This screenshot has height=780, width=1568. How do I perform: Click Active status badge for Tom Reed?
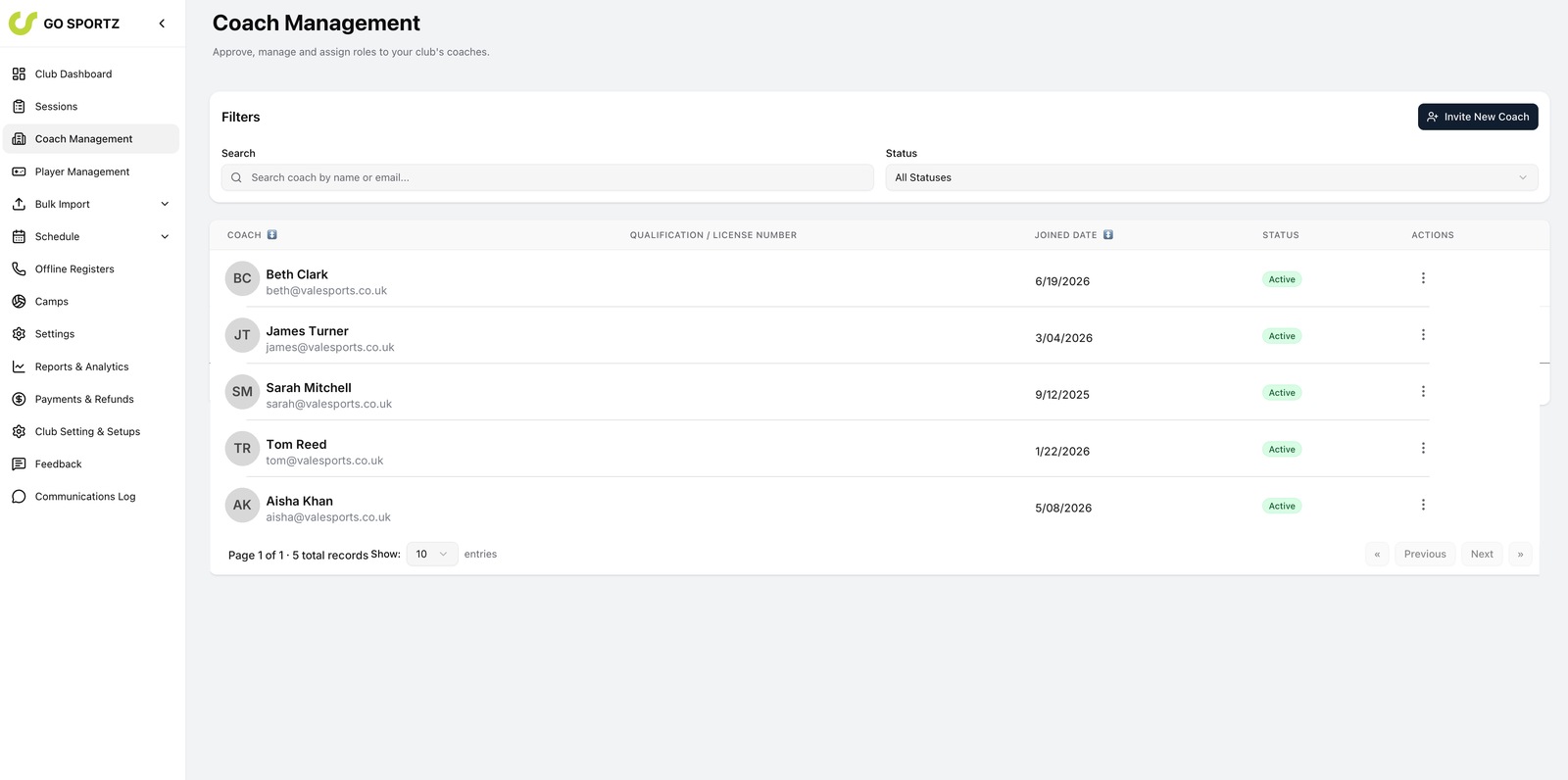[x=1282, y=450]
